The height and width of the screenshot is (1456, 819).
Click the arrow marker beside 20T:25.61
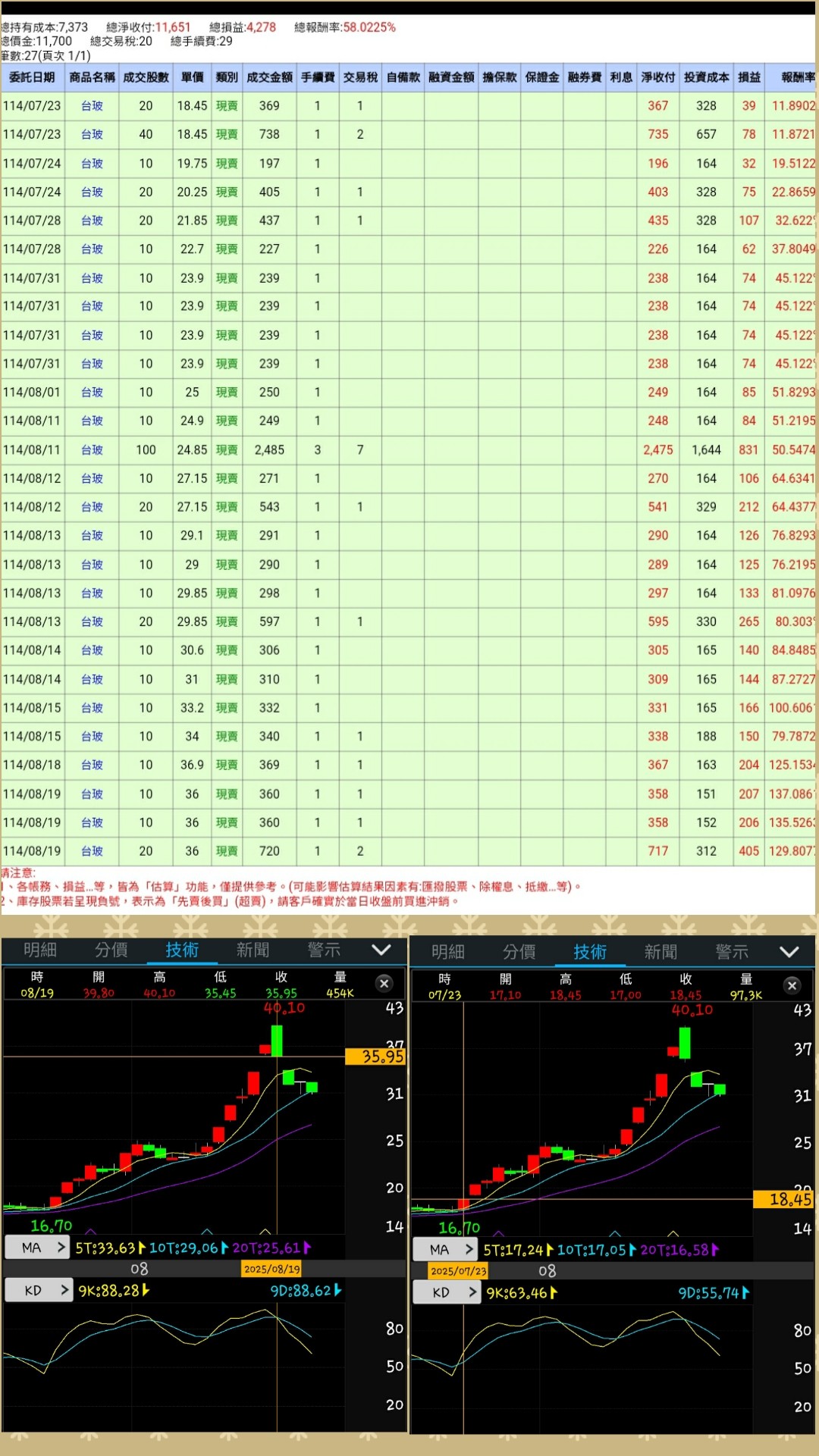[x=307, y=1248]
